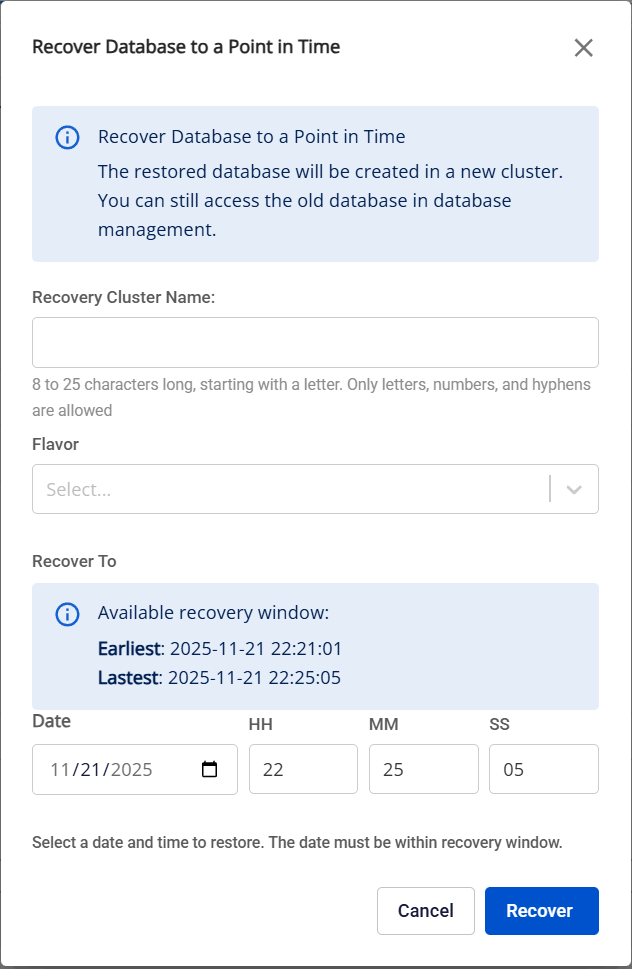The width and height of the screenshot is (632, 969).
Task: Click the SS seconds input field
Action: [543, 770]
